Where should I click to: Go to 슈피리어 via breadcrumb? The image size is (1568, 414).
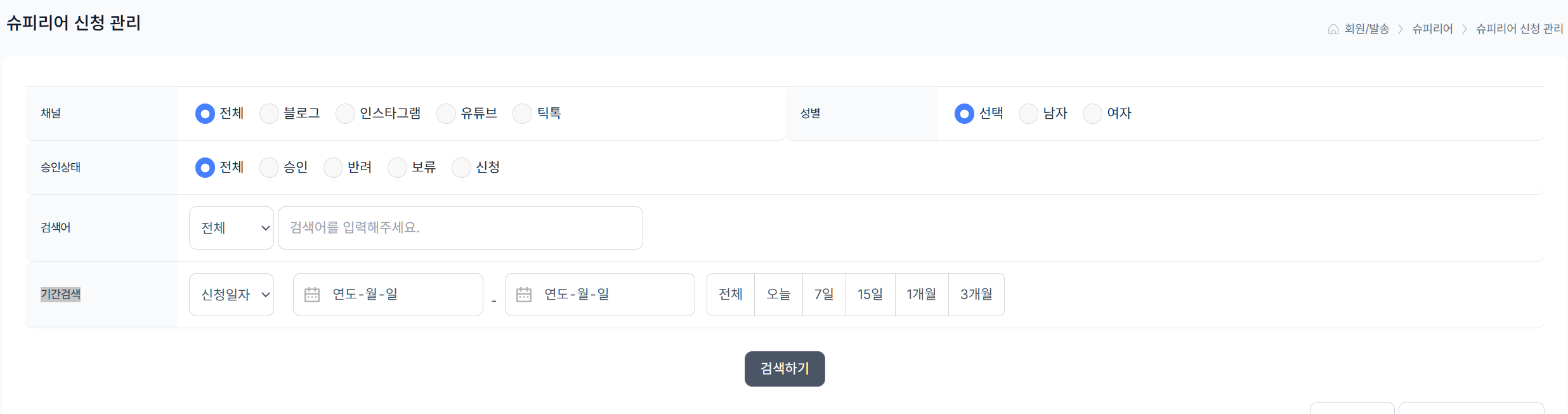point(1432,29)
